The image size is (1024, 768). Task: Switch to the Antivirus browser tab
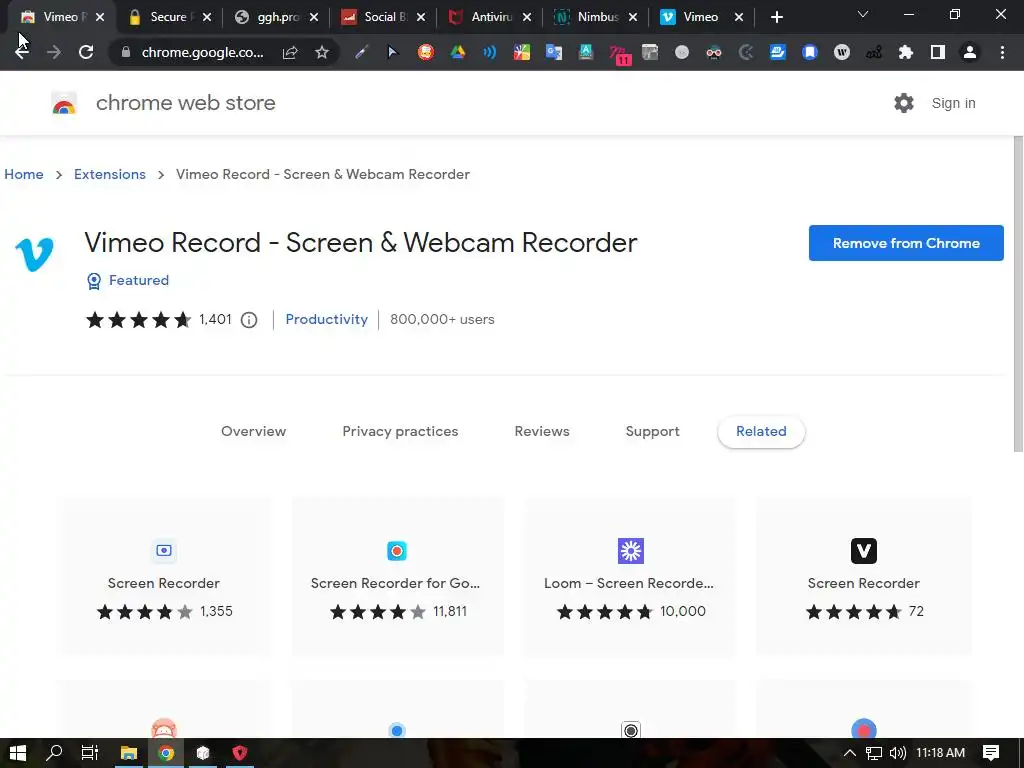(488, 17)
